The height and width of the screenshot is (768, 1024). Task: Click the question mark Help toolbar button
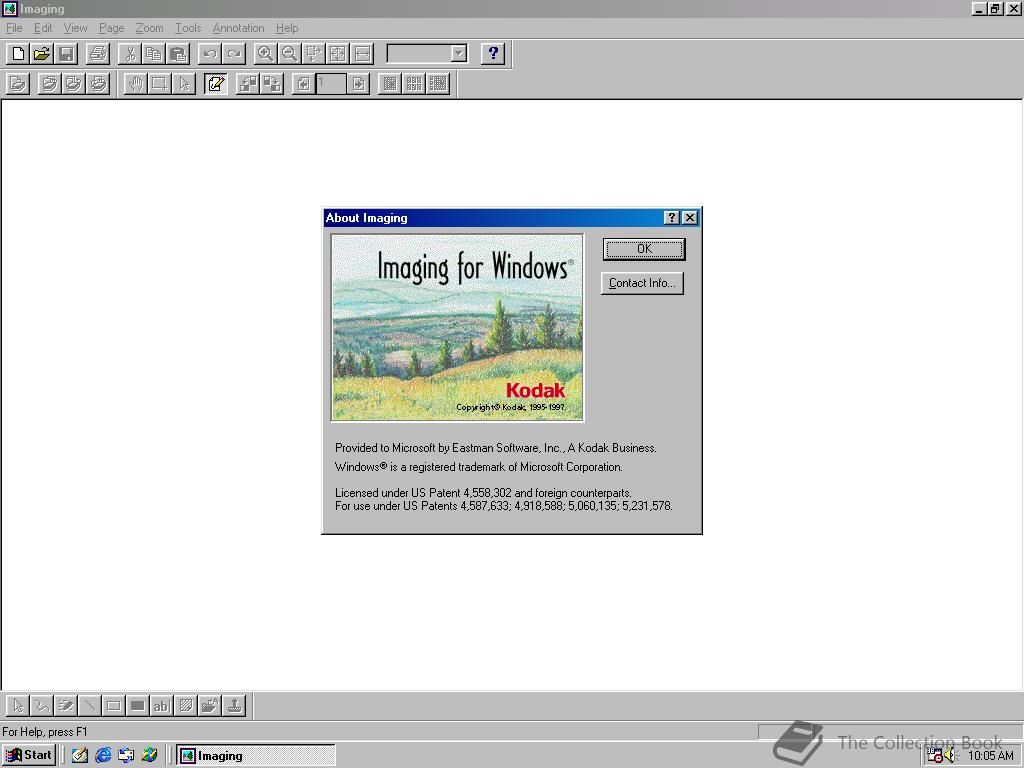click(x=493, y=54)
